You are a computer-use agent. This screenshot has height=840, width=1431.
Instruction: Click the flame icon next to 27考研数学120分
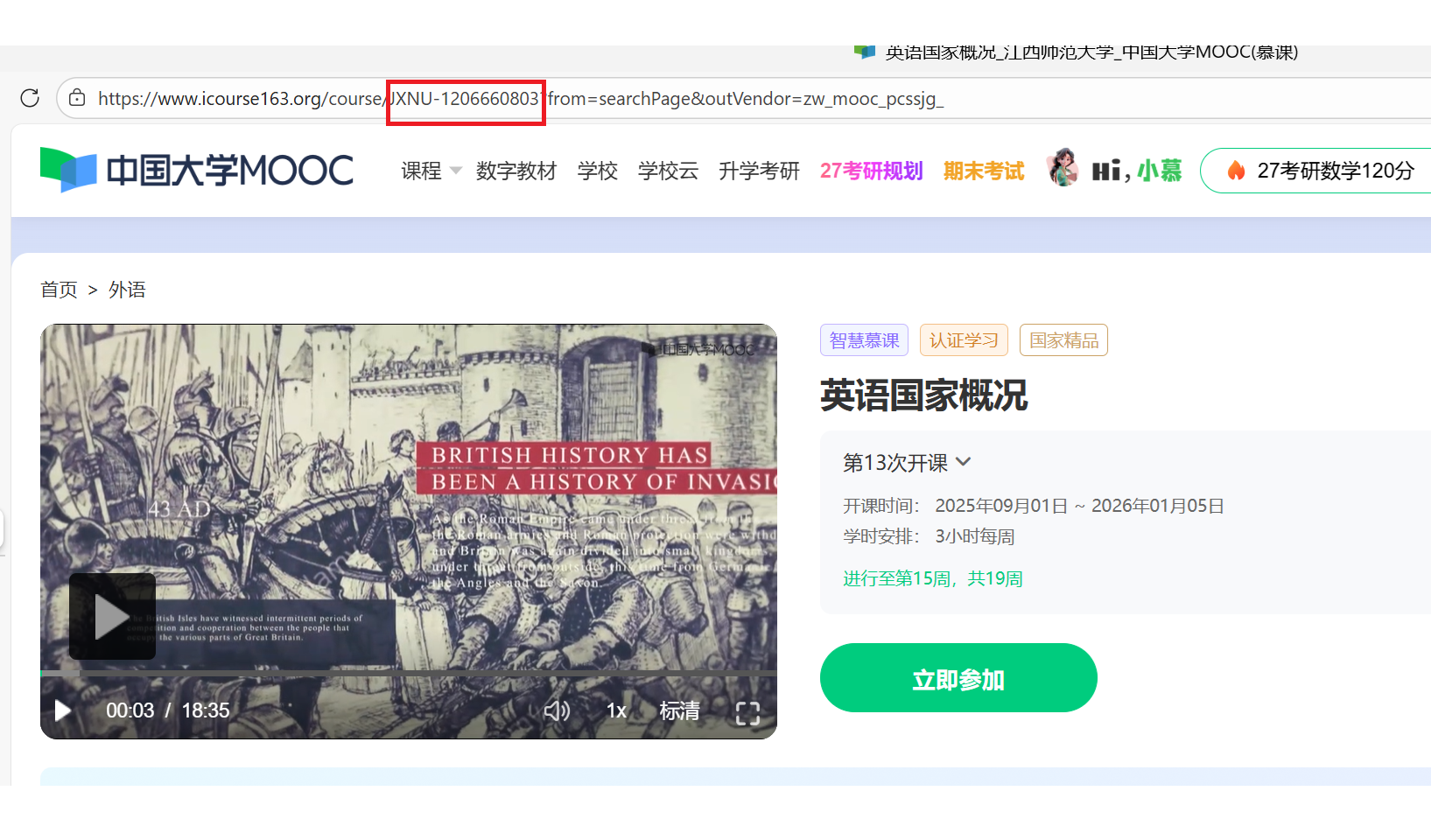tap(1236, 171)
